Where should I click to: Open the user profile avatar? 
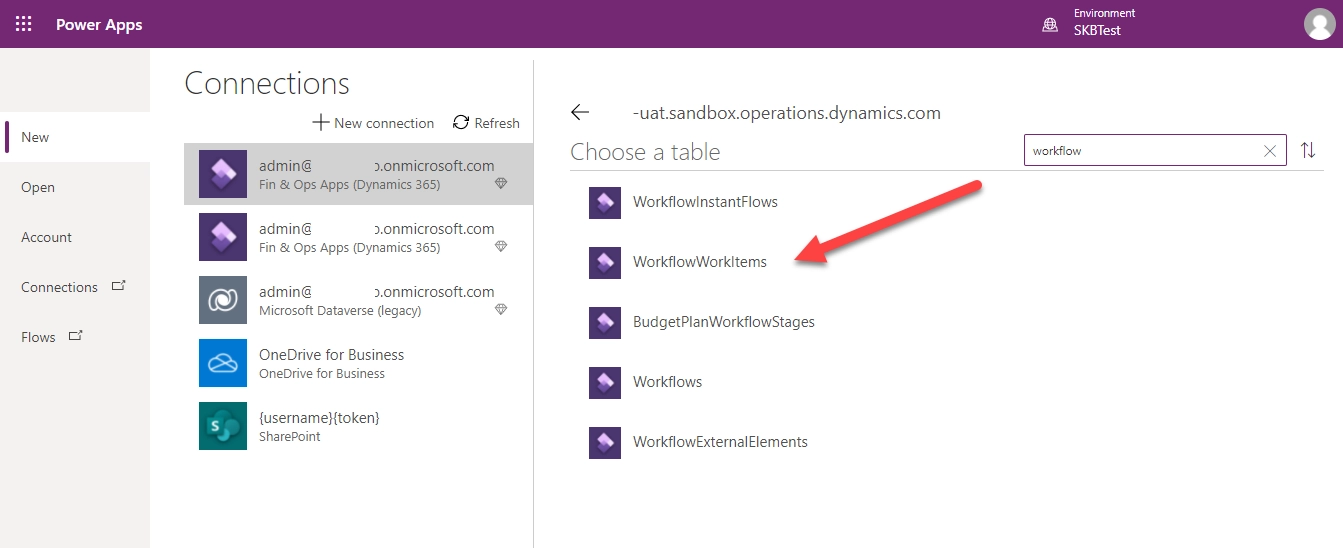click(x=1320, y=24)
